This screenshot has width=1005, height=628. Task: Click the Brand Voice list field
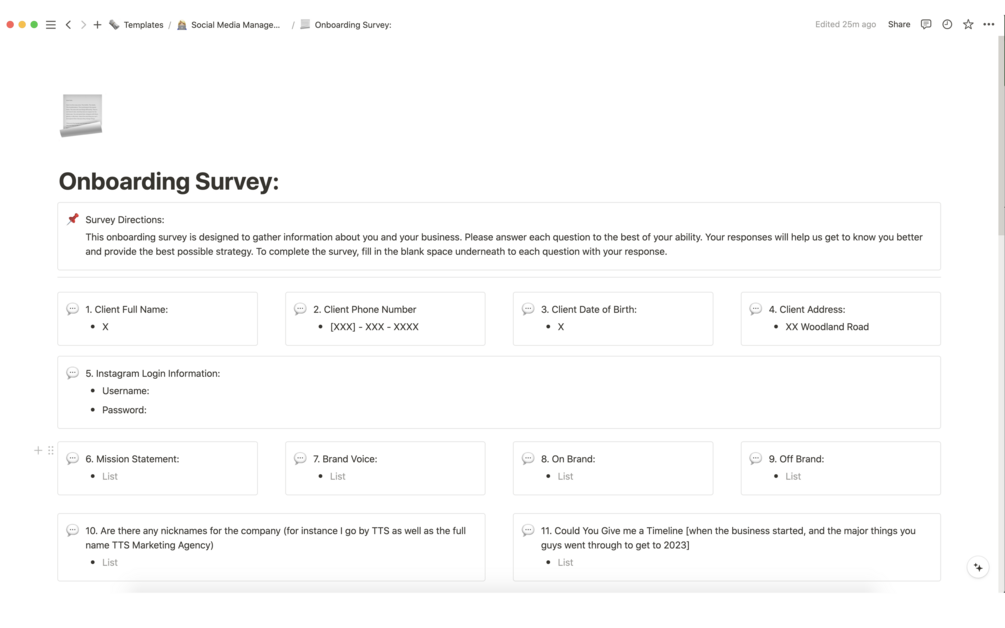[x=338, y=477]
